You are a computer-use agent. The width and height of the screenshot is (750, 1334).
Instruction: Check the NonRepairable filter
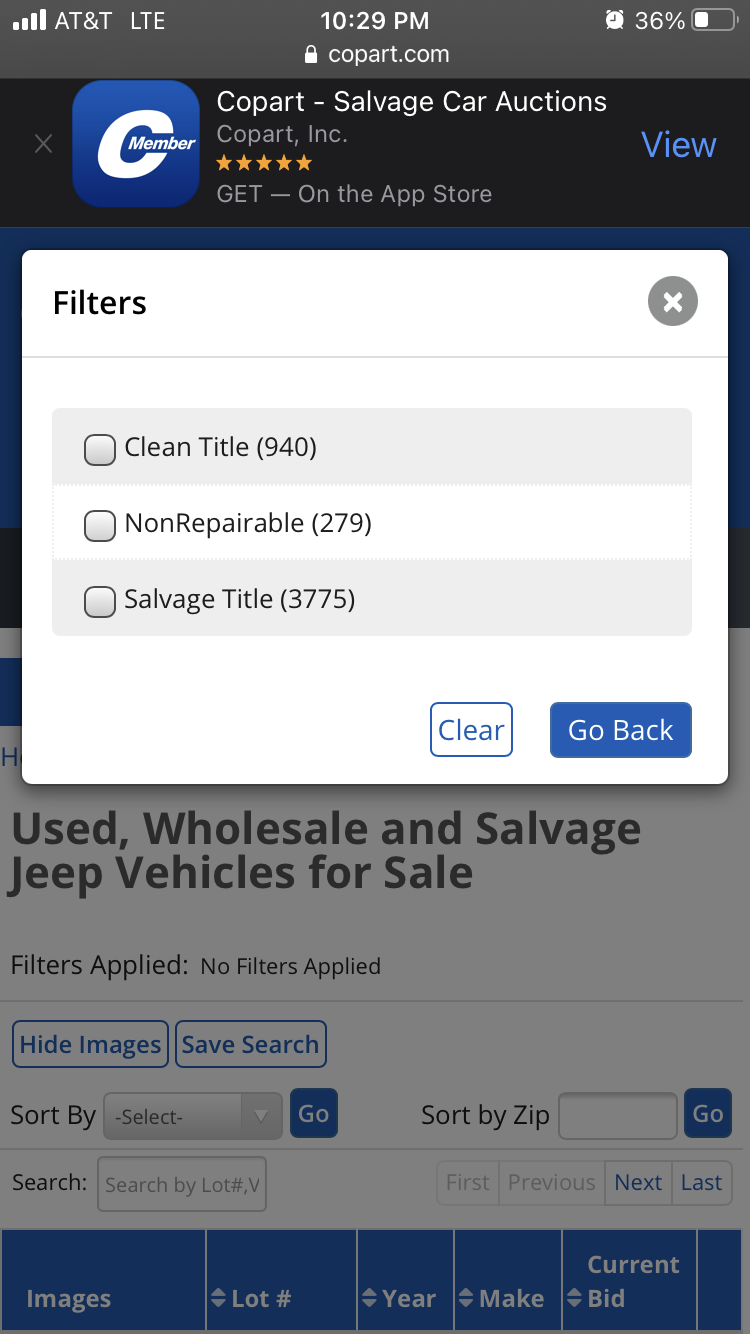(100, 525)
